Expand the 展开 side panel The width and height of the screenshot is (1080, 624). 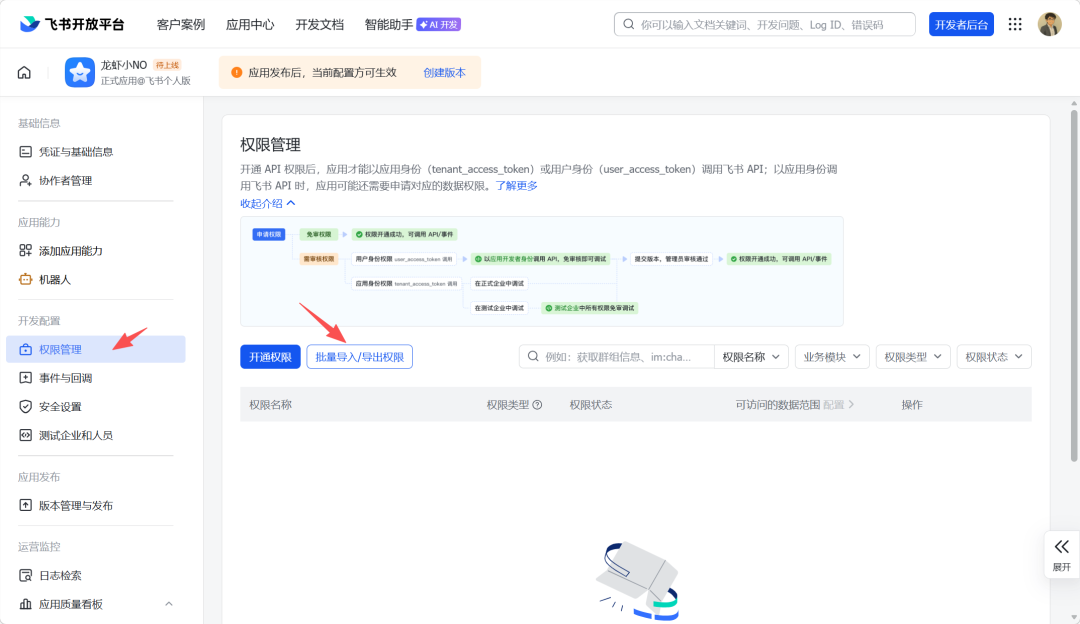[1061, 554]
